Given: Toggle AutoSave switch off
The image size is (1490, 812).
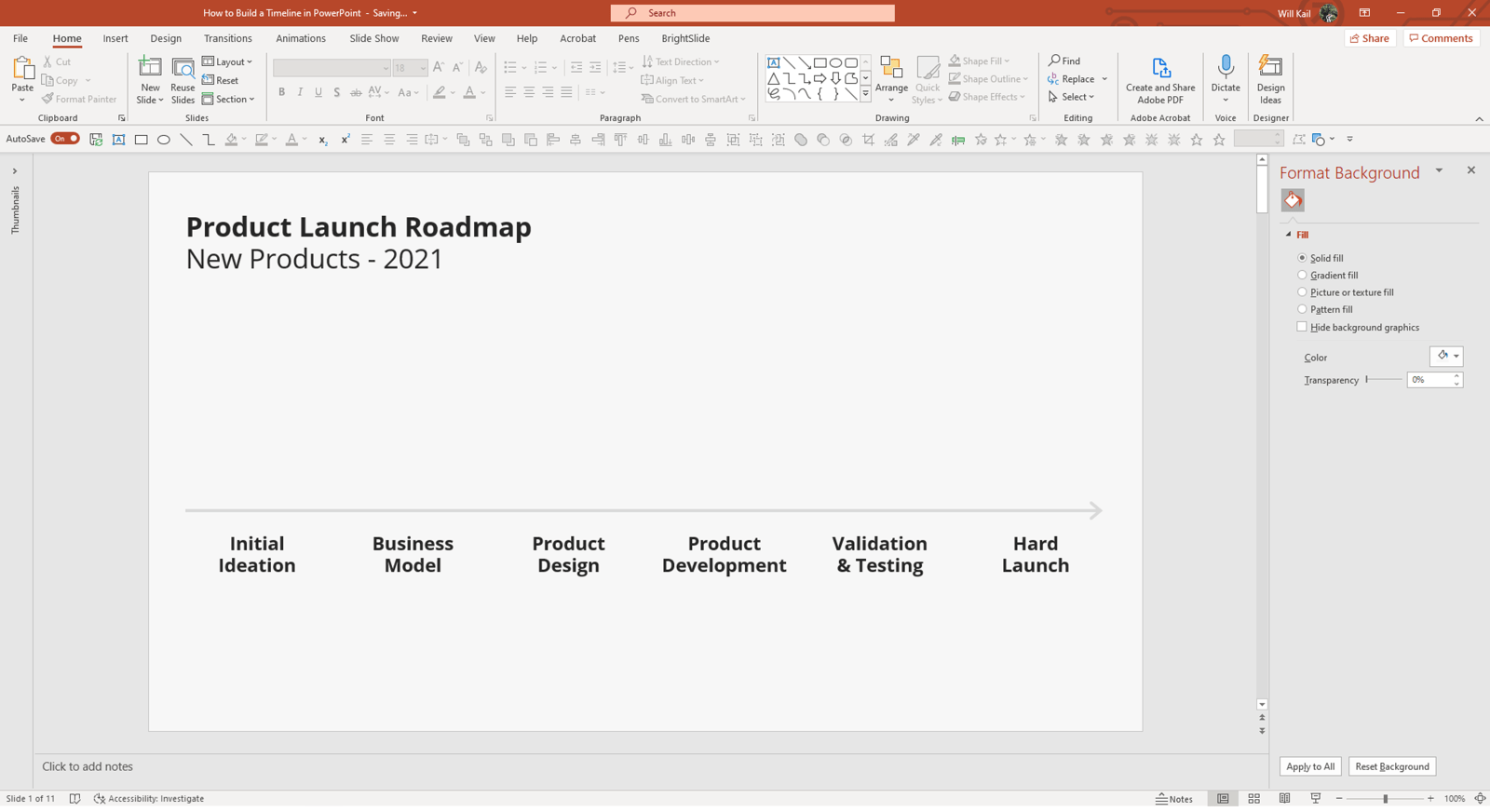Looking at the screenshot, I should [x=64, y=139].
